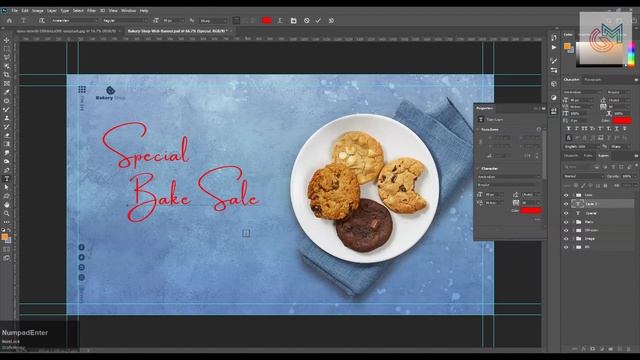The height and width of the screenshot is (360, 640).
Task: Switch to the Paths panel tab
Action: (x=588, y=156)
